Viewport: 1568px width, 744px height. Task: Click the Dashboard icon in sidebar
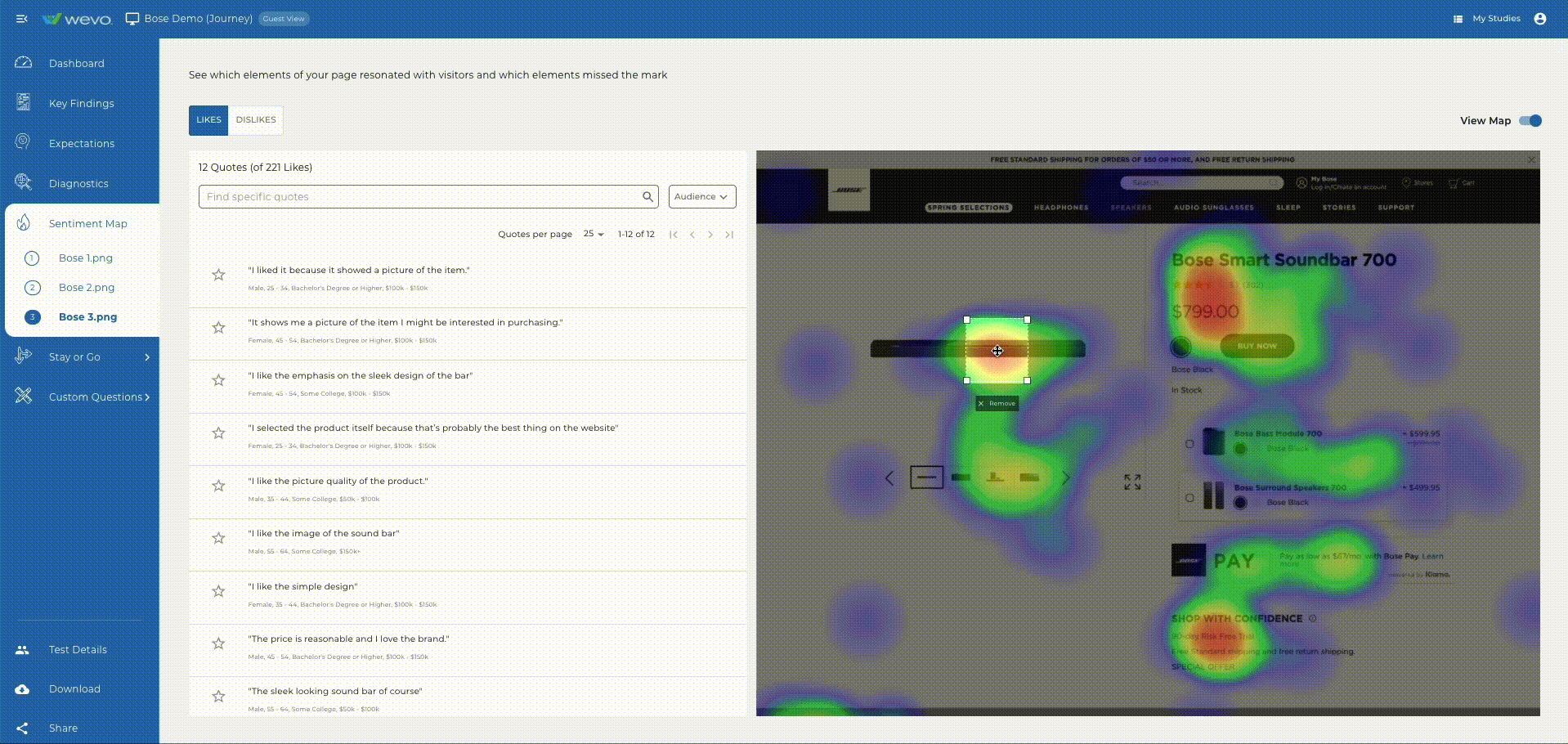tap(24, 63)
